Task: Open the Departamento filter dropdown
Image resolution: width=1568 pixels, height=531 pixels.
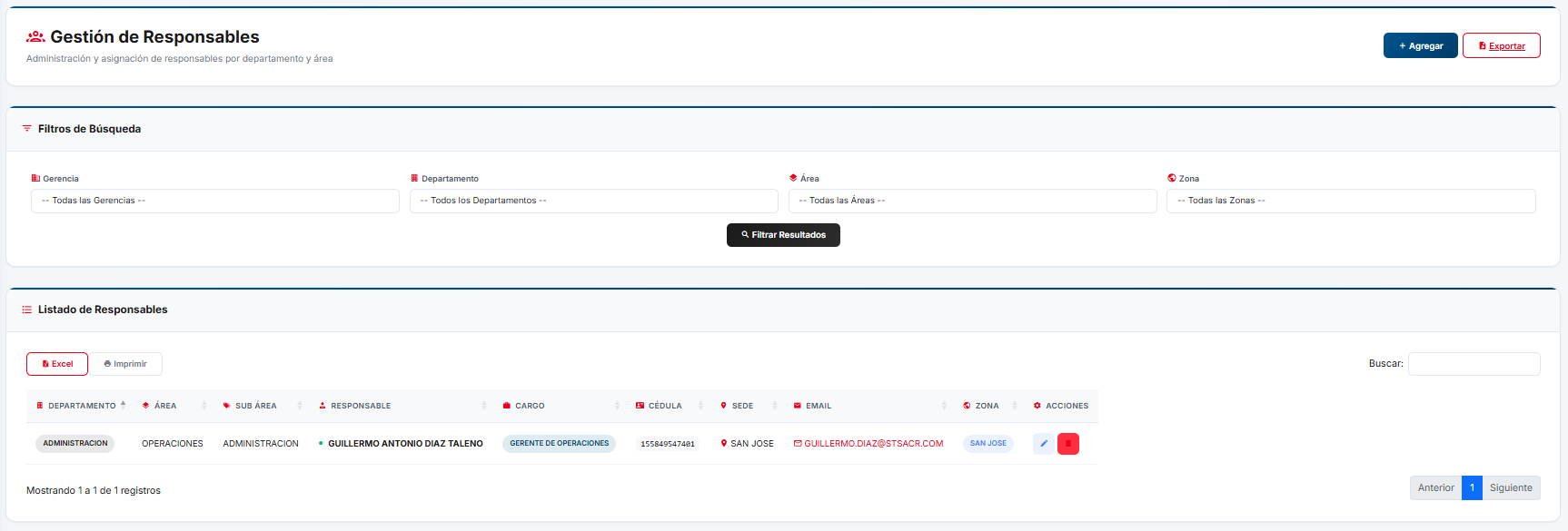Action: tap(593, 201)
